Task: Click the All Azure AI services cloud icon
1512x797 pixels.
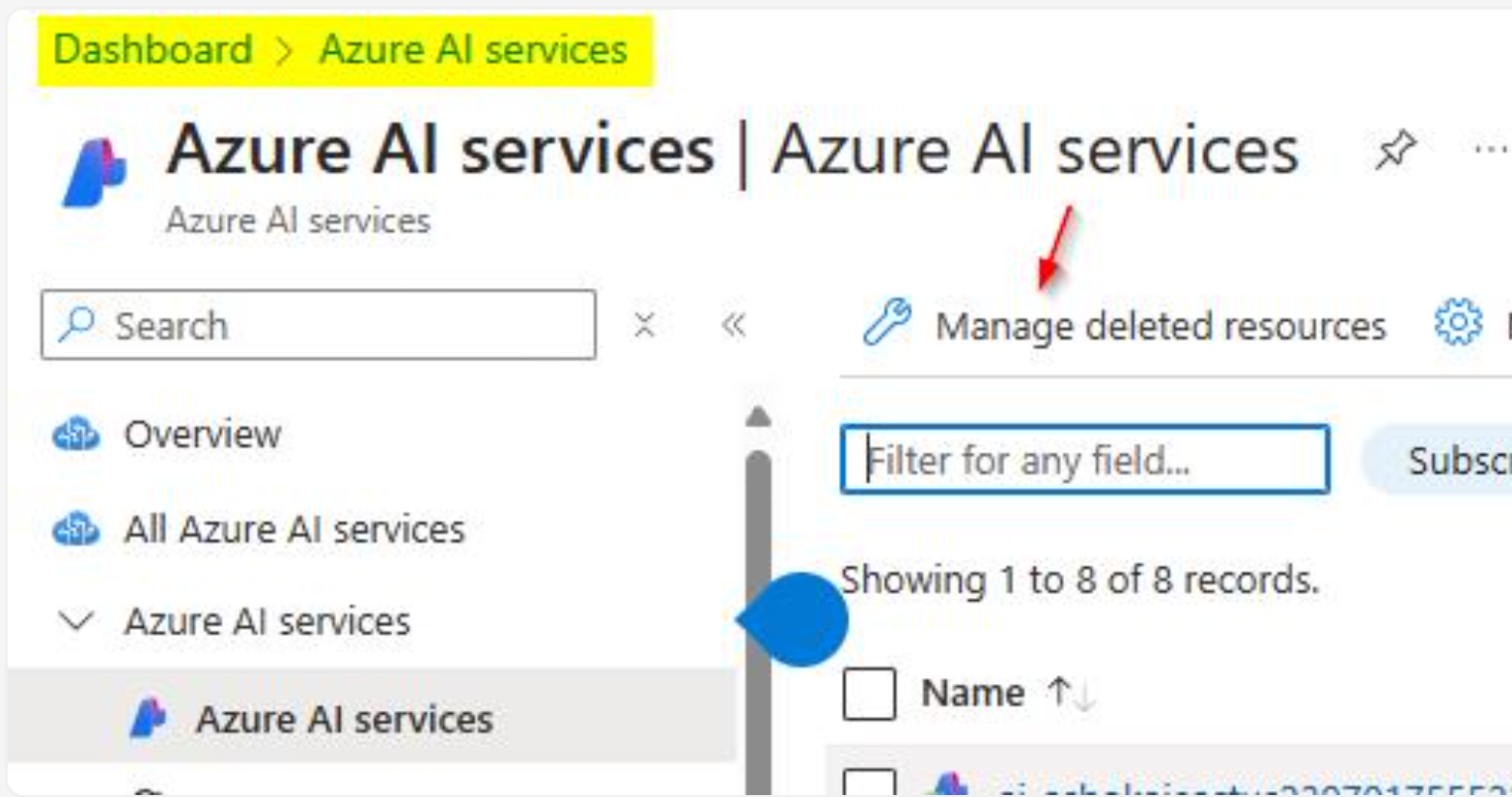Action: pos(75,529)
